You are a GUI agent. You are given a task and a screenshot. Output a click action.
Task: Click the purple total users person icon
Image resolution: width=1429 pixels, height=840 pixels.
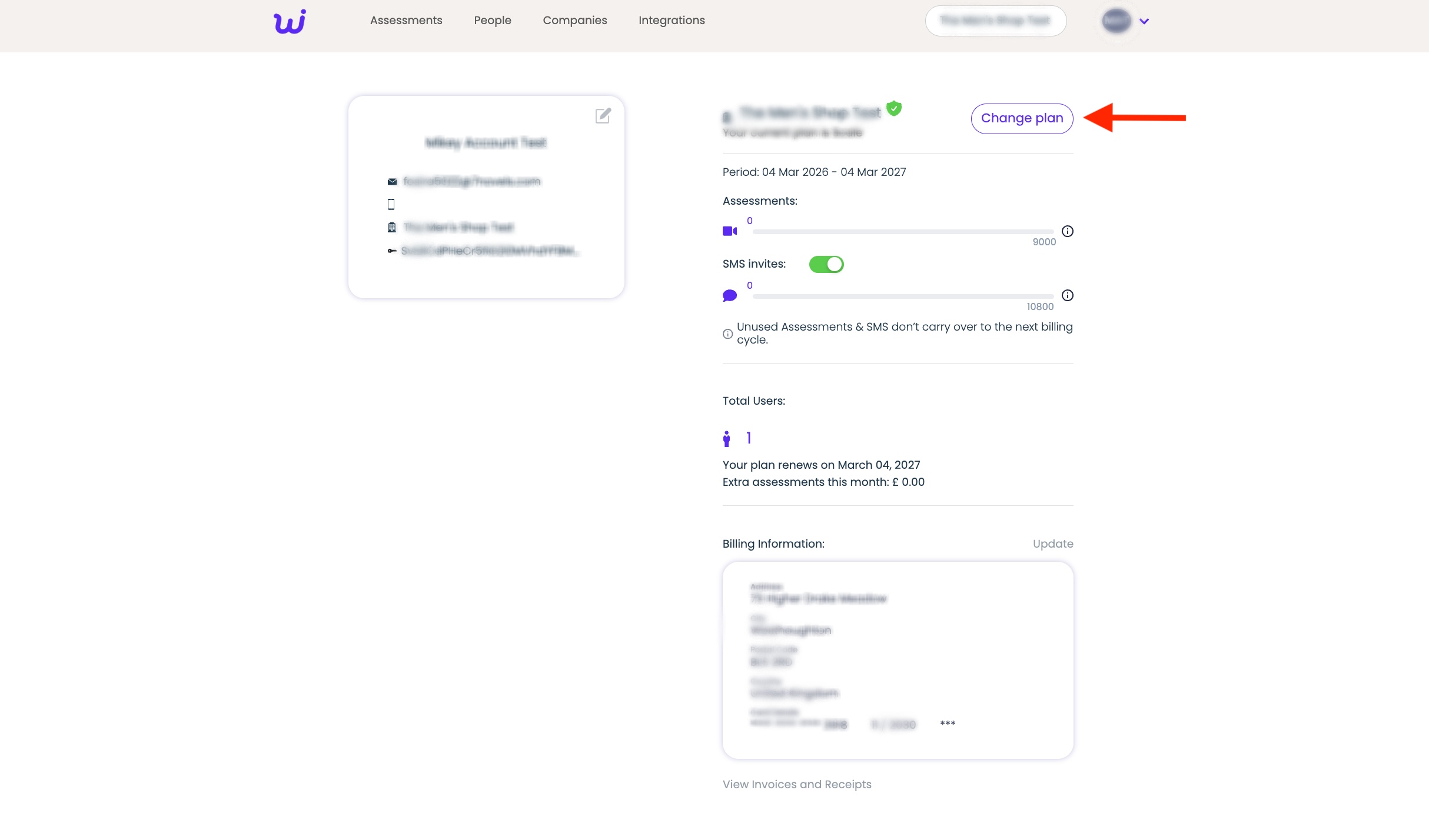[727, 439]
